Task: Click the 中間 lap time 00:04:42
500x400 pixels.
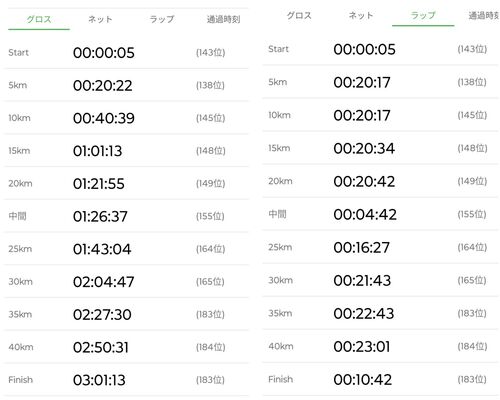Action: coord(365,215)
